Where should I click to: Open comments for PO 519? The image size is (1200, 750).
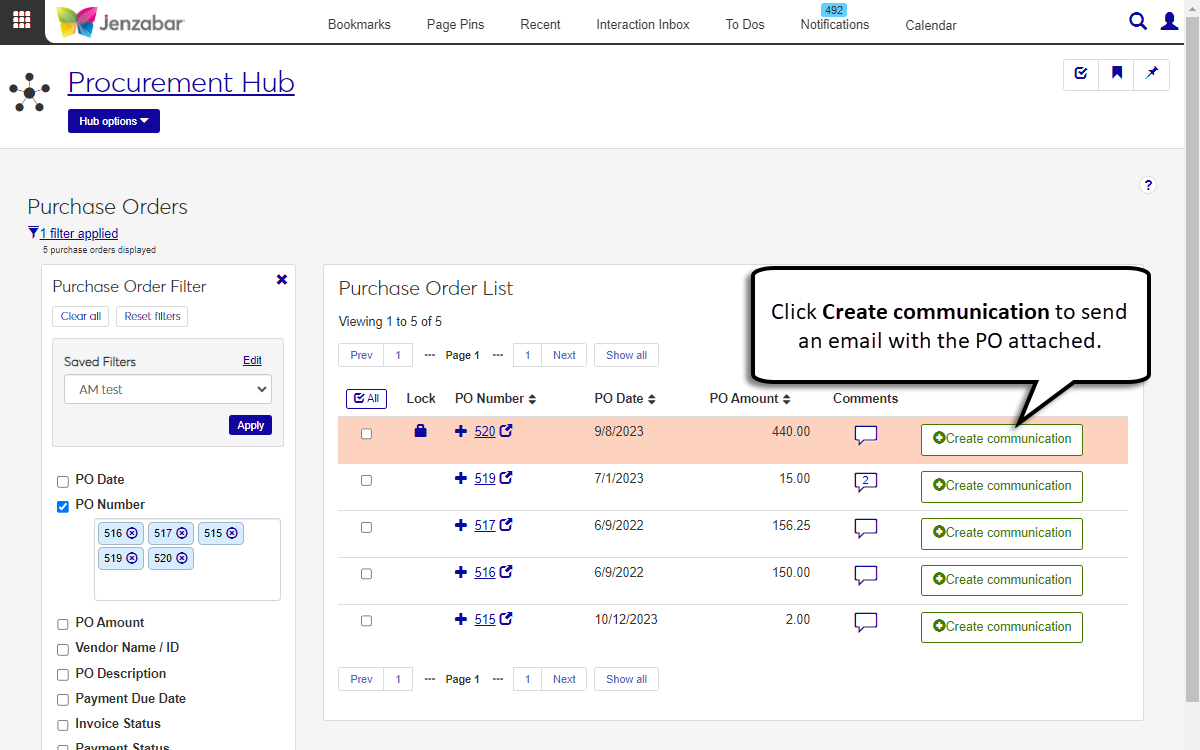[x=866, y=482]
